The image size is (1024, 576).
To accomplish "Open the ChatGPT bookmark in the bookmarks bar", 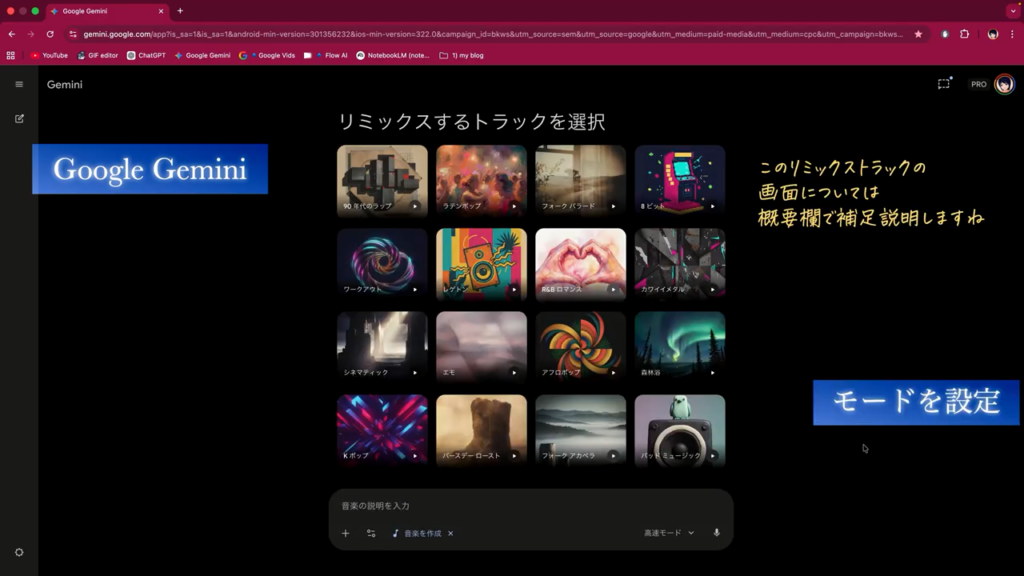I will tap(146, 55).
